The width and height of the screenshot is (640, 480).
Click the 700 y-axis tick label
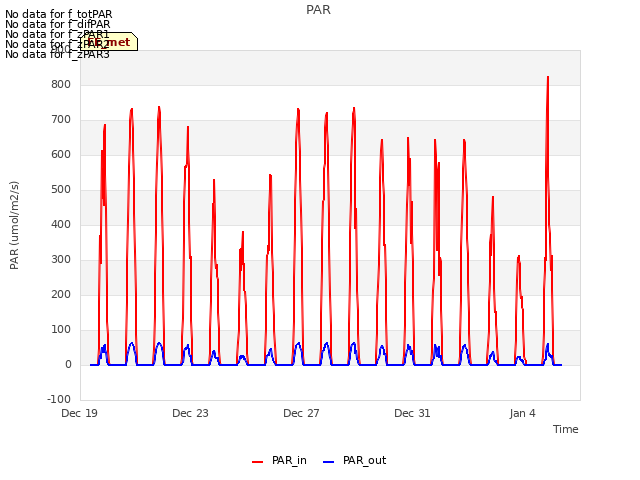click(61, 120)
